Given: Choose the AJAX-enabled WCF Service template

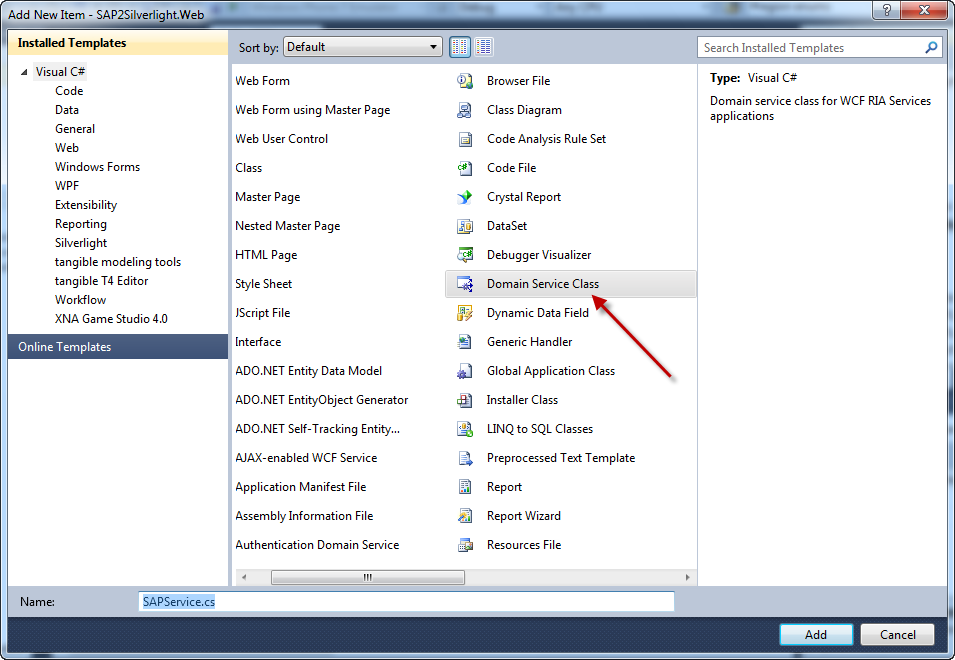Looking at the screenshot, I should click(306, 458).
